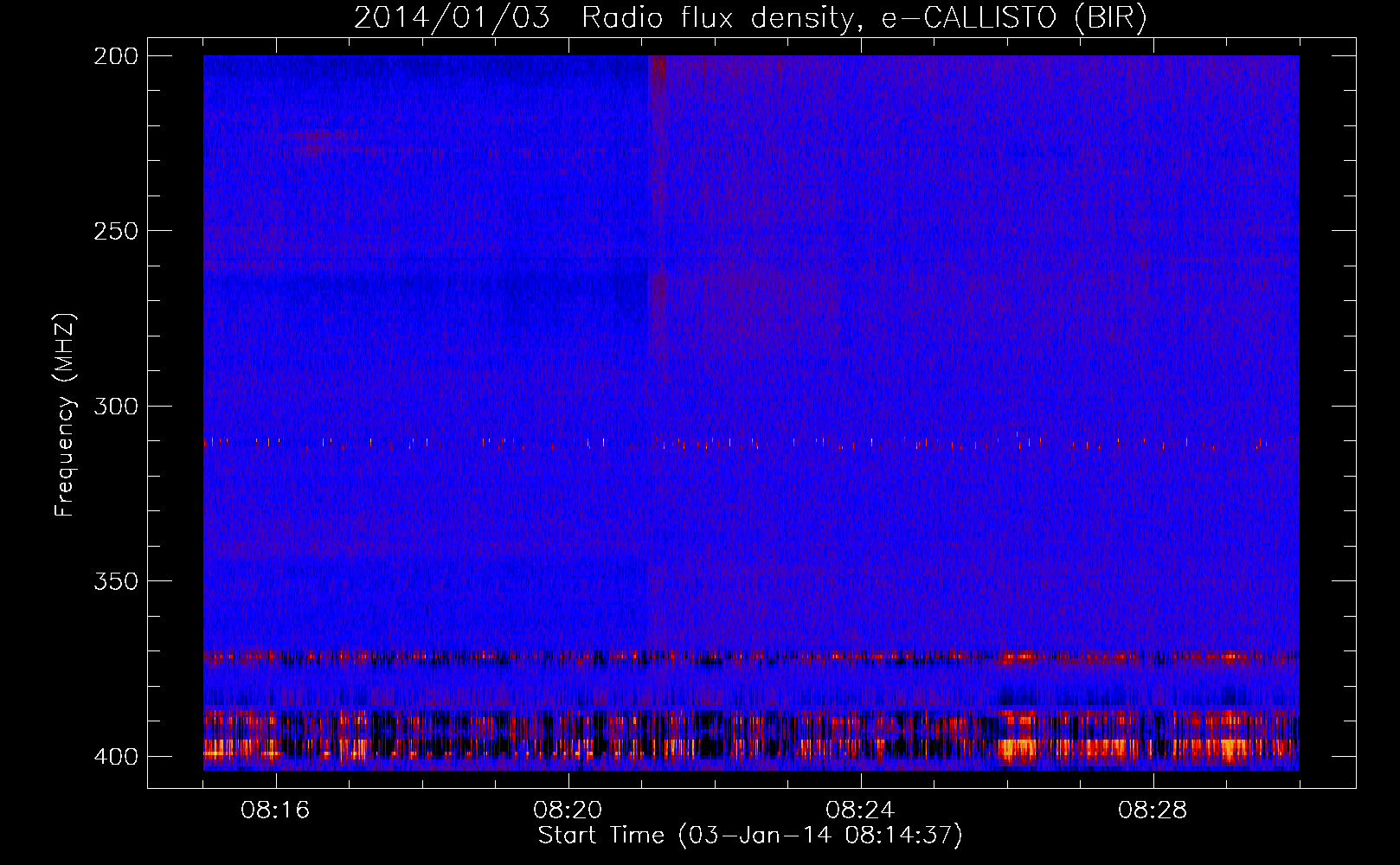Screen dimensions: 1400x865
Task: Click the 'Start Time (03-Jan-14 08:14:37)' label
Action: point(750,836)
